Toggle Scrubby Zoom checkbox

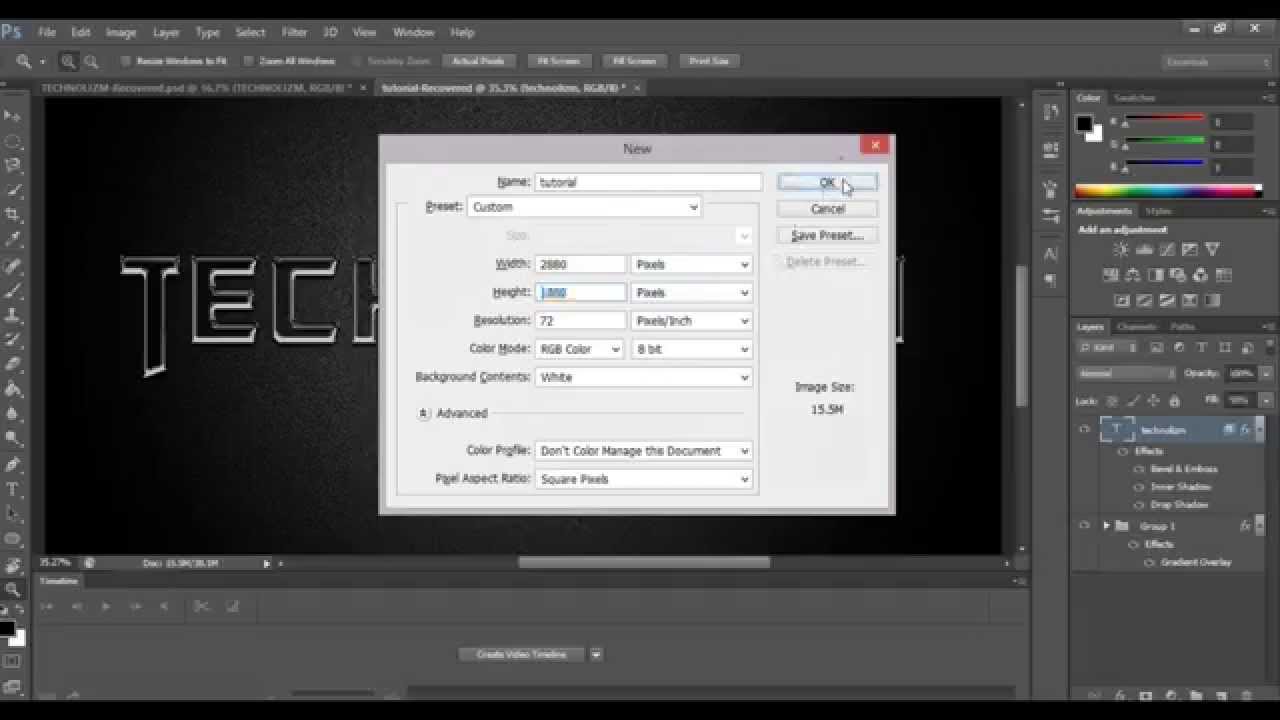point(357,61)
